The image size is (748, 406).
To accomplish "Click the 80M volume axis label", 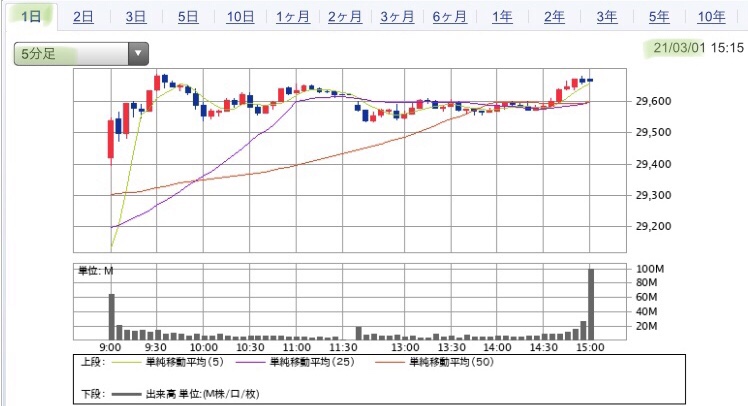I will pos(646,282).
